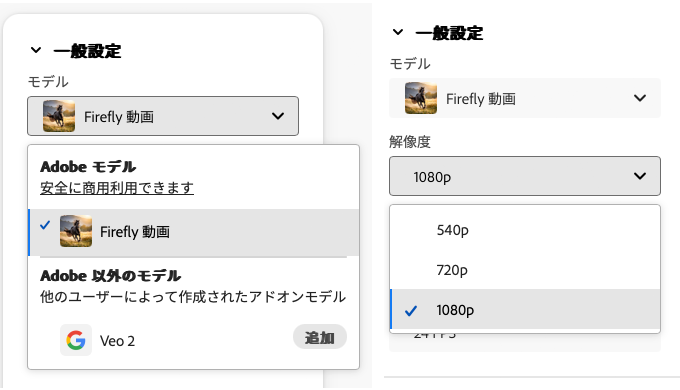Collapse right 一般設定 section via chevron

398,32
